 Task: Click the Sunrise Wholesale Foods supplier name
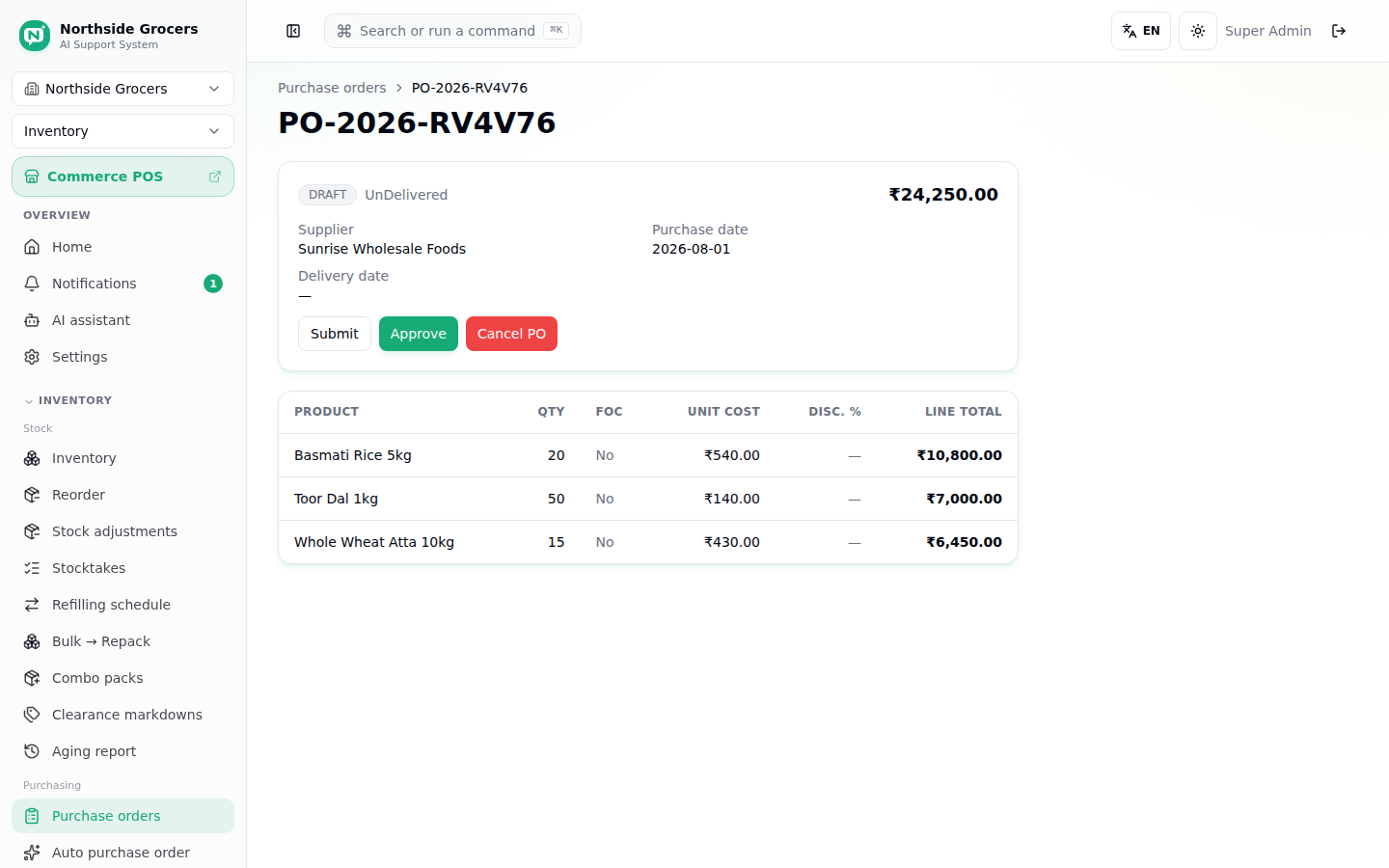coord(382,249)
